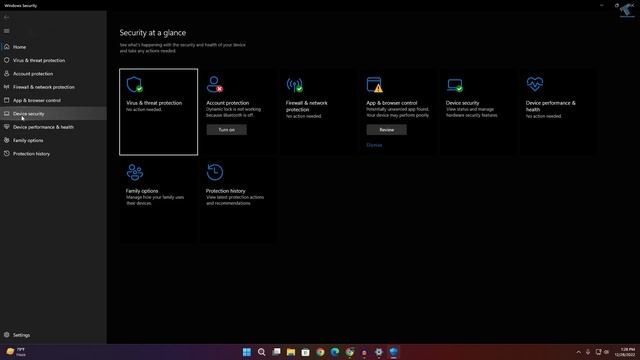Open Virus & threat protection sidebar item

[x=53, y=60]
